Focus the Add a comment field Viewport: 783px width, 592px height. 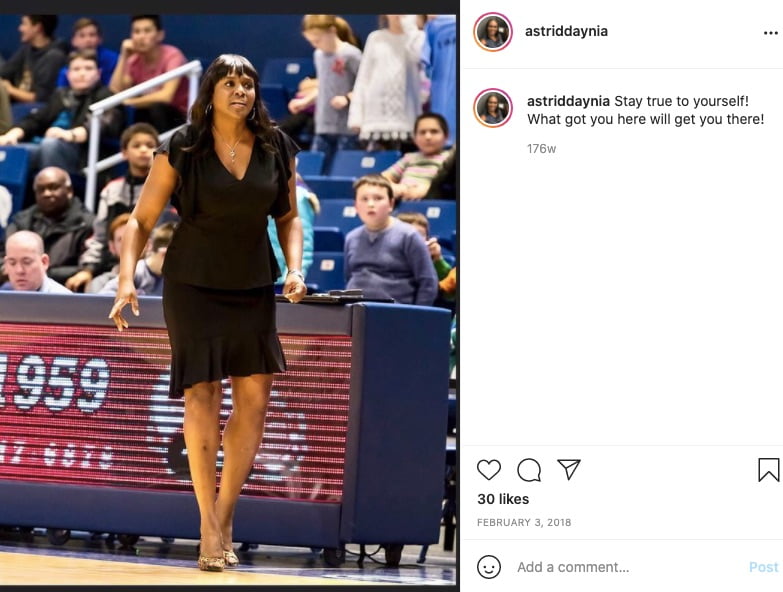[629, 567]
